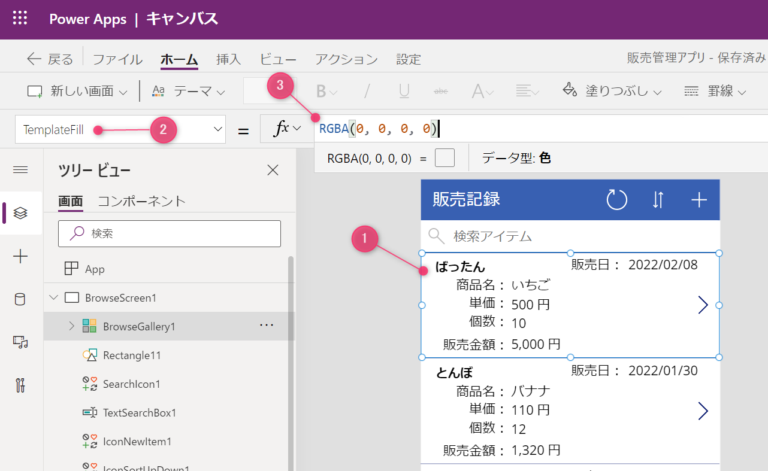Open the font color A dropdown
The image size is (768, 471).
[x=482, y=91]
